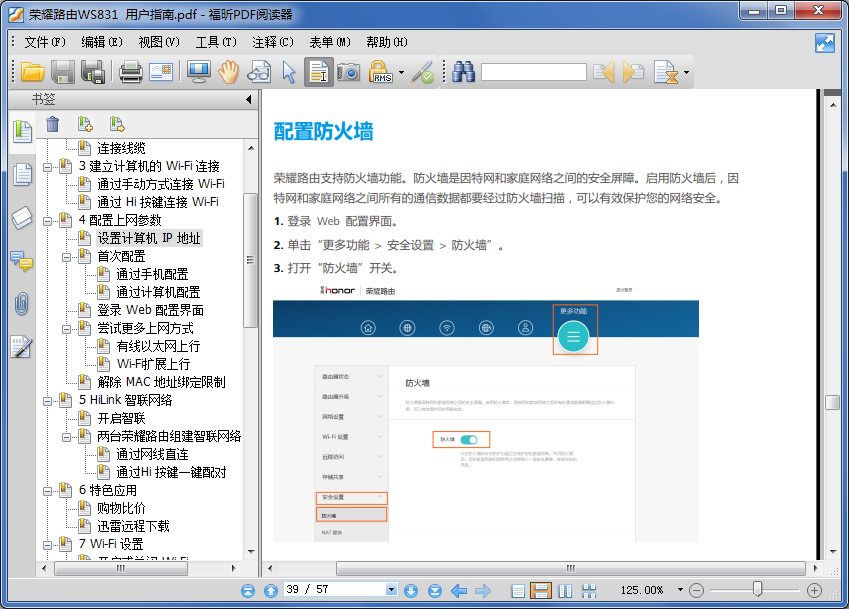Screen dimensions: 849x609
Task: Collapse the '3 建立计算机的 Wi-Fi 连接' node
Action: (48, 167)
